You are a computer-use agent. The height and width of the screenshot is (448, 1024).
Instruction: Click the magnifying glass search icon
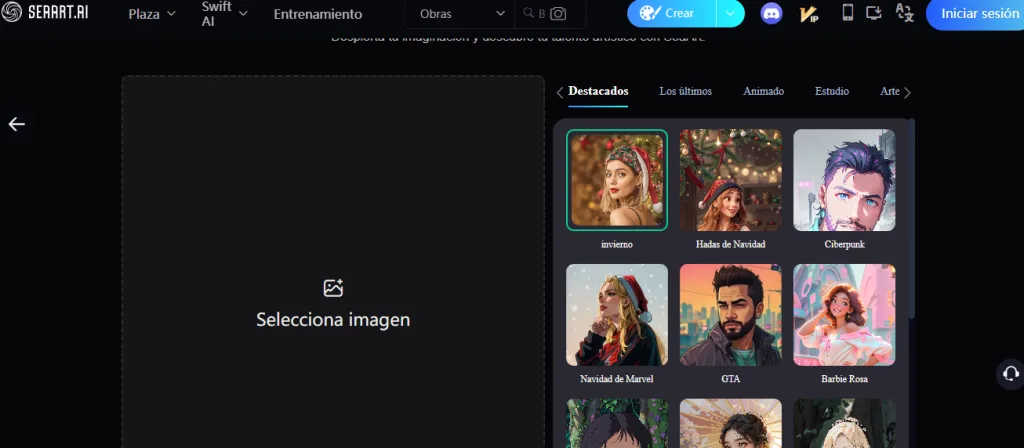[528, 12]
